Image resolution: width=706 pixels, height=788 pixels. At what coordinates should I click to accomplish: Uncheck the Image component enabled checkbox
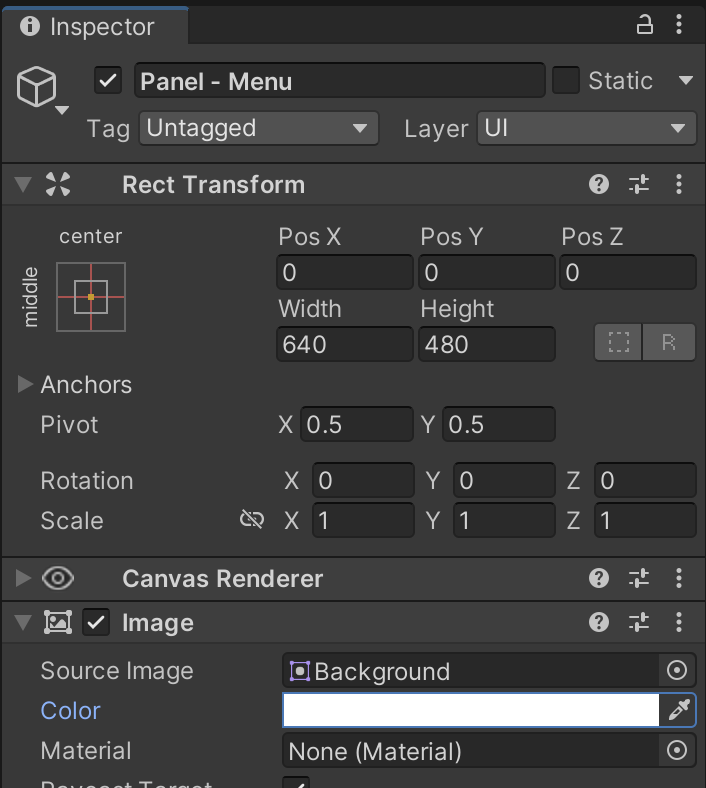[x=96, y=623]
